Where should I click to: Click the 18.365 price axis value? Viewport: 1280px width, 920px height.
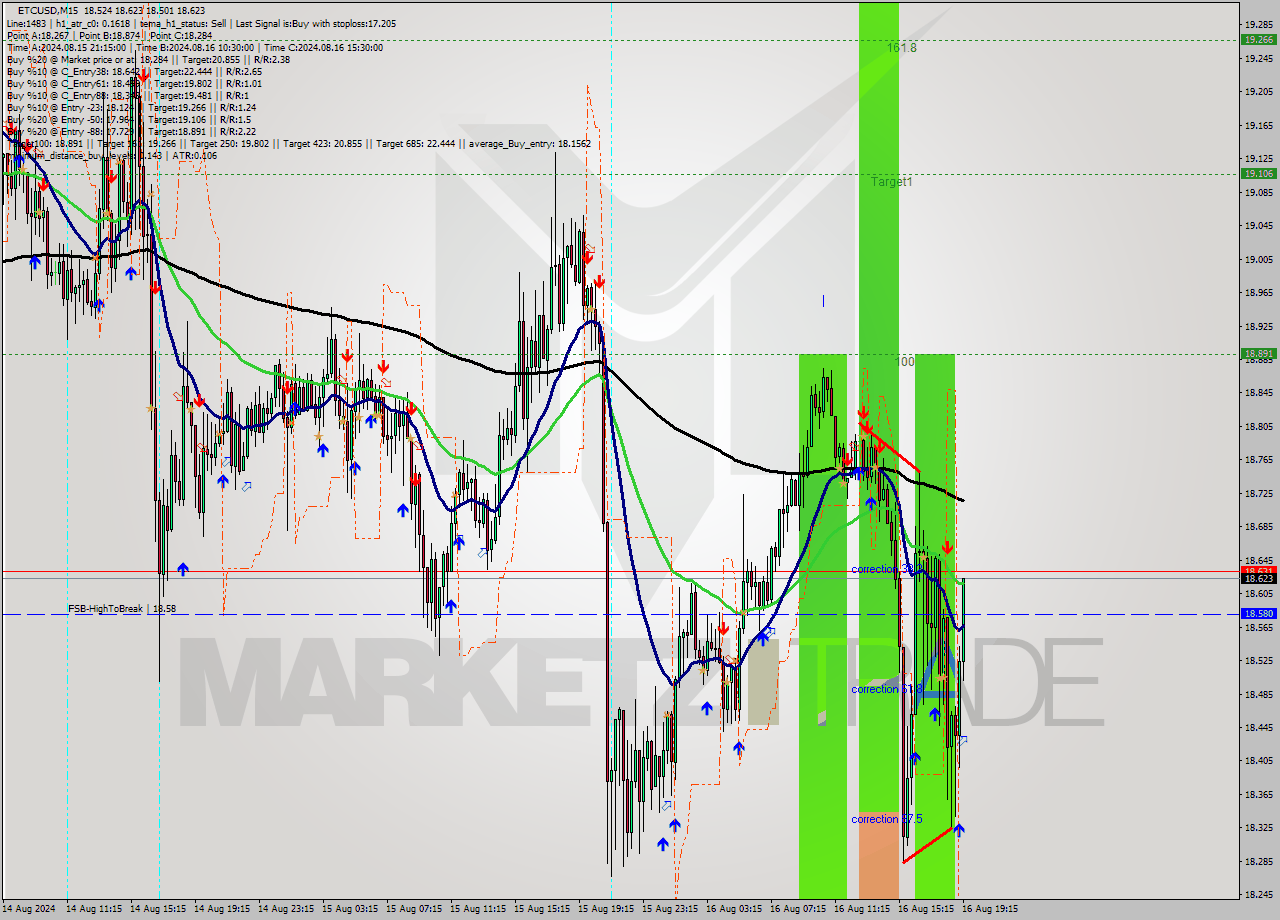(1258, 794)
